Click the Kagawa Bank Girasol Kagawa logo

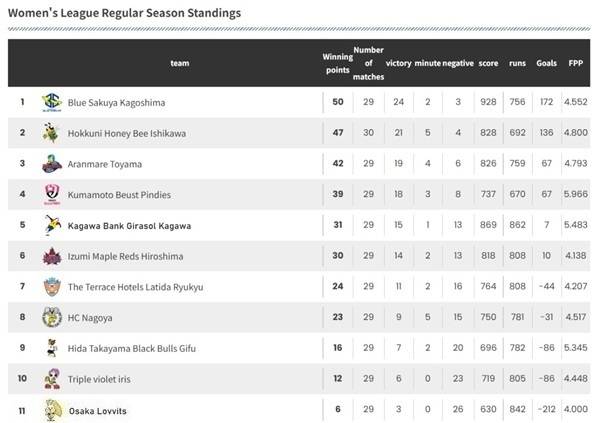pos(52,225)
